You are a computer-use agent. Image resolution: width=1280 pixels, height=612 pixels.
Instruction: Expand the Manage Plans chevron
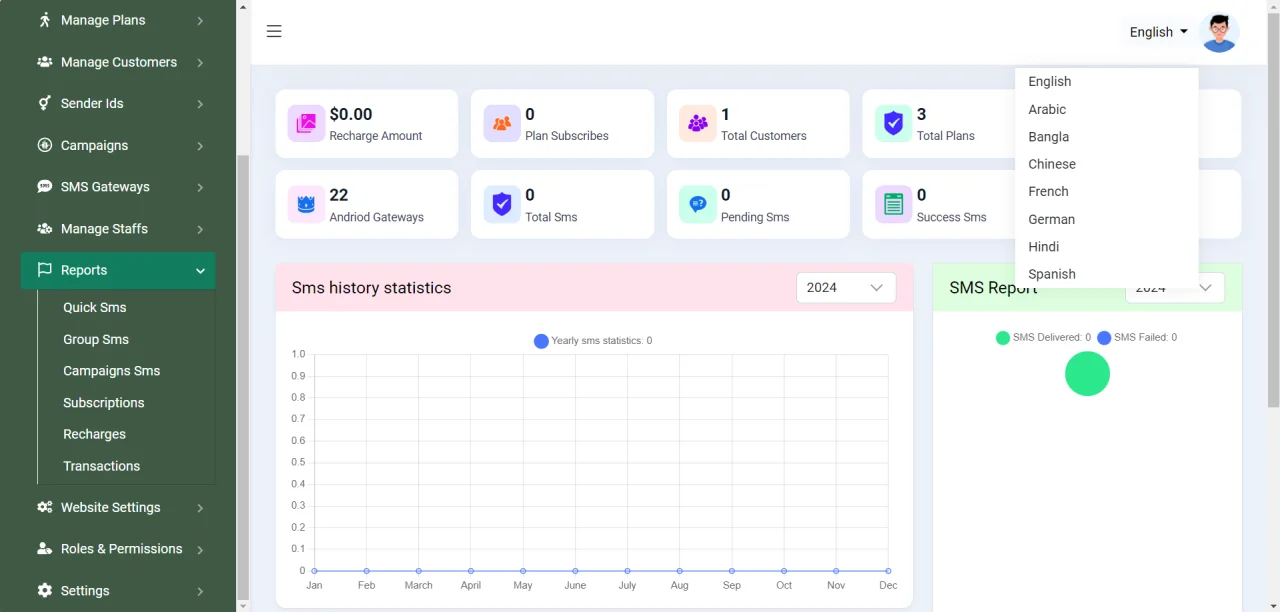(x=200, y=21)
